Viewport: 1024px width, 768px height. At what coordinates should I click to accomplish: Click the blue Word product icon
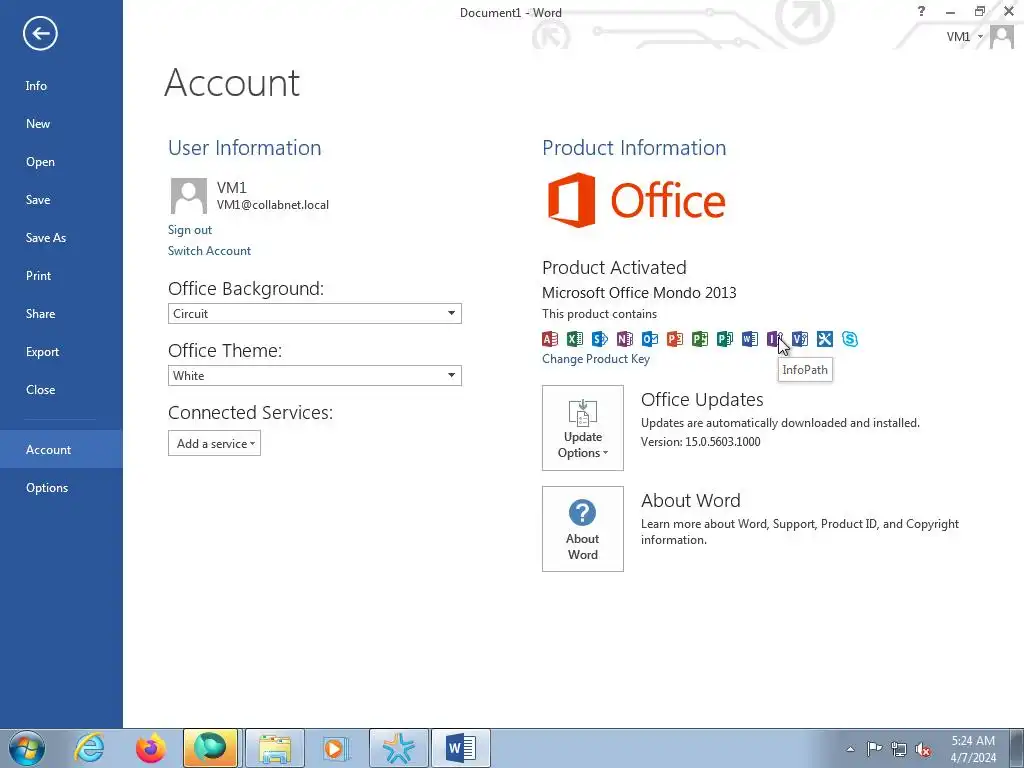(x=750, y=338)
